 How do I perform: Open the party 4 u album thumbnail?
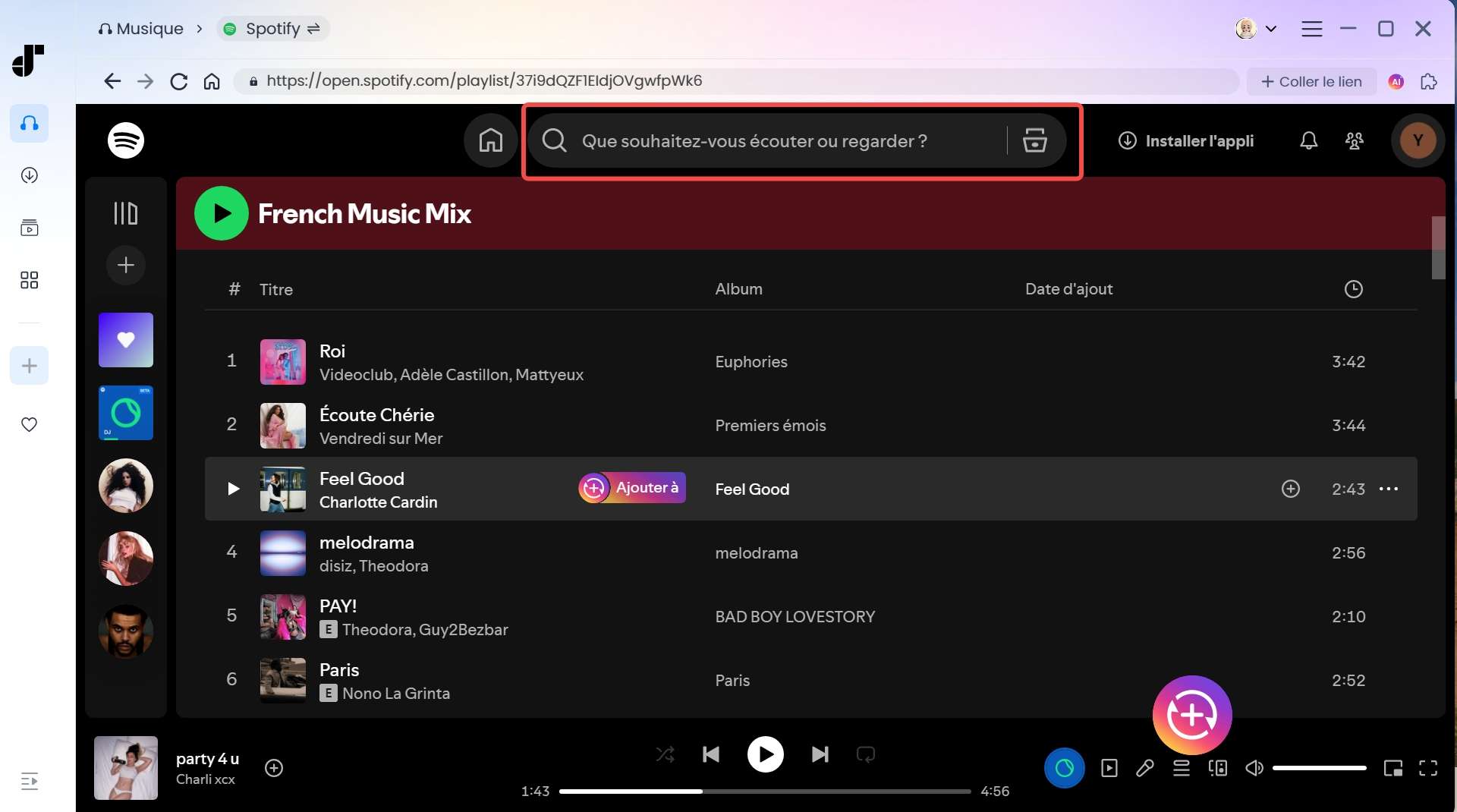(126, 768)
